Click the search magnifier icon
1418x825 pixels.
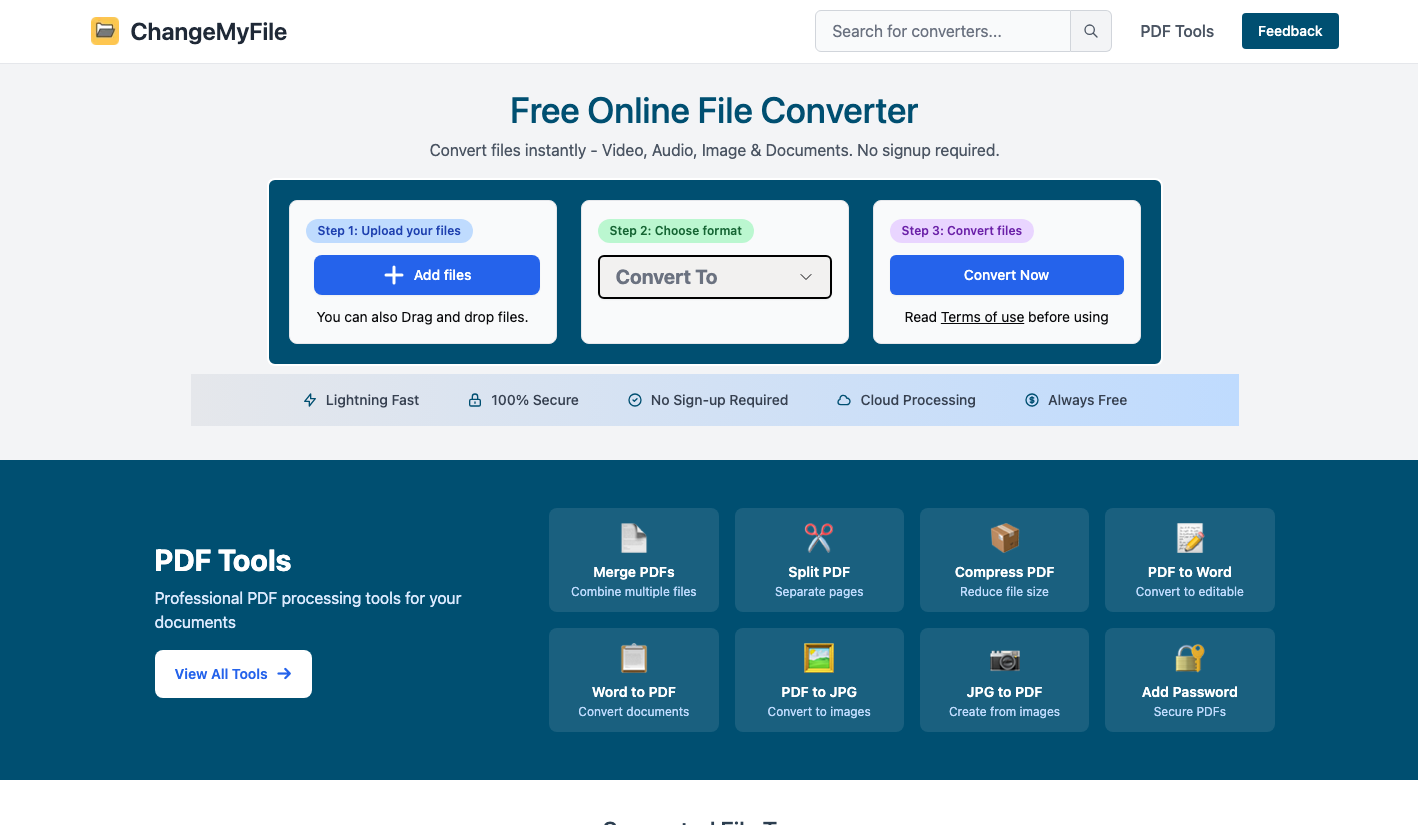pos(1090,31)
